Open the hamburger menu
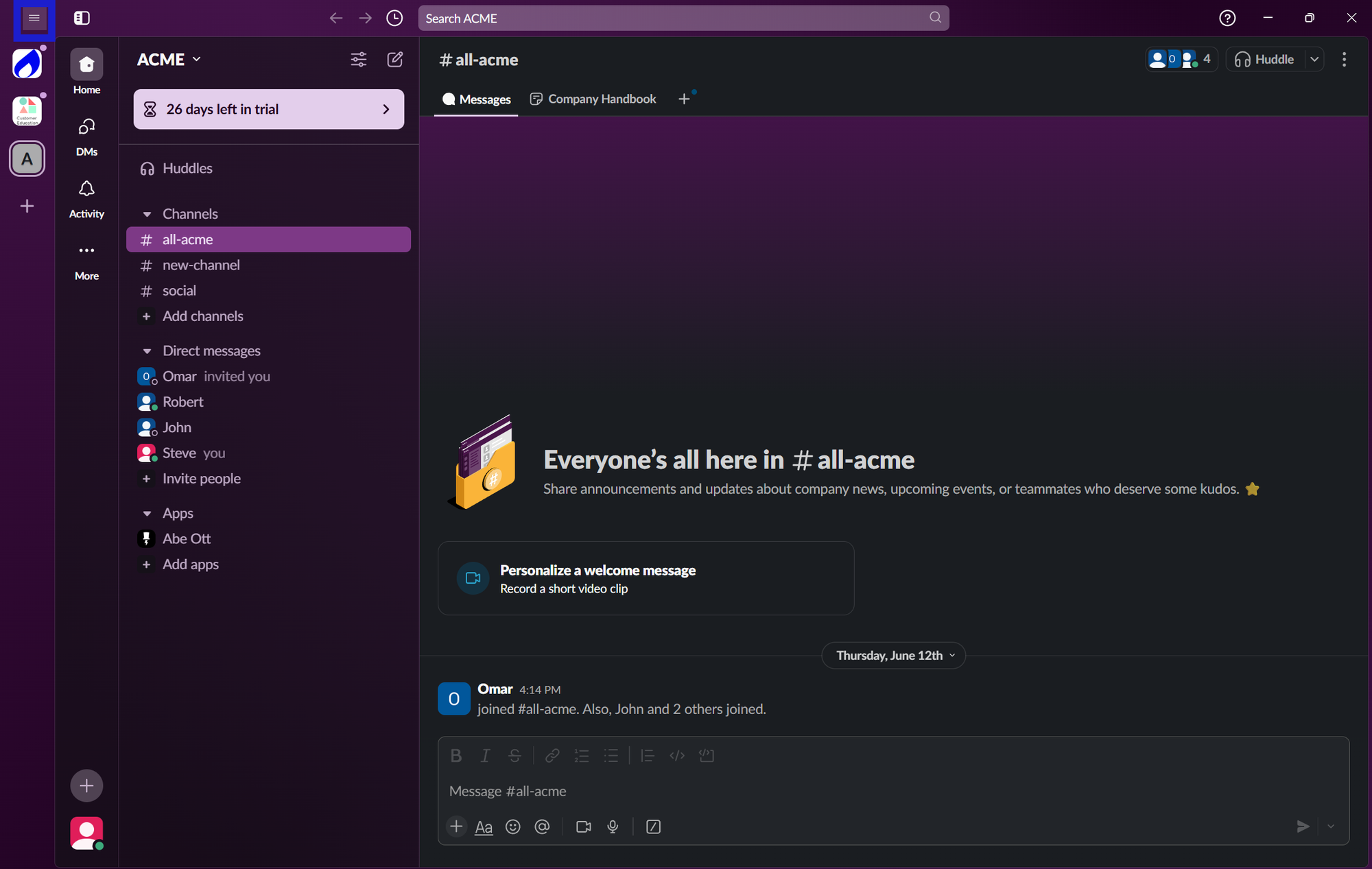This screenshot has height=869, width=1372. [x=34, y=19]
